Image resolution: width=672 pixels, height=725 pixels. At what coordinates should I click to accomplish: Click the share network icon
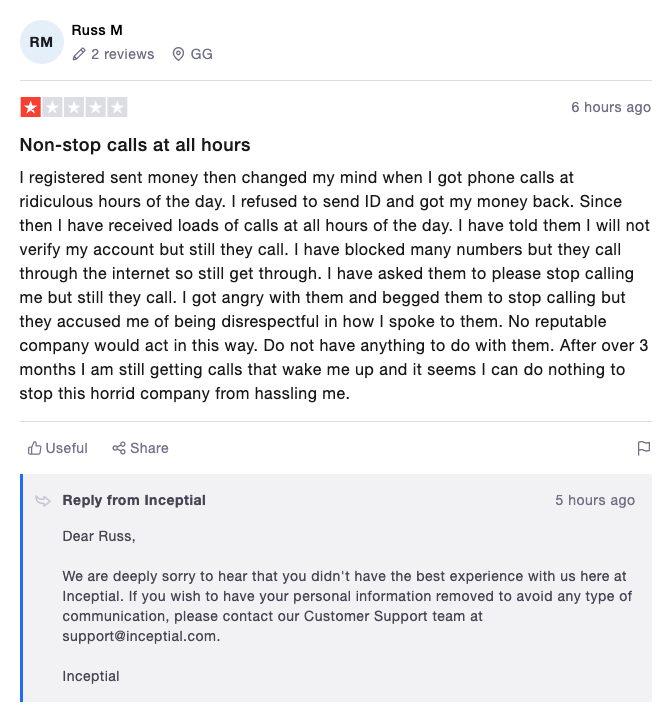pos(119,448)
